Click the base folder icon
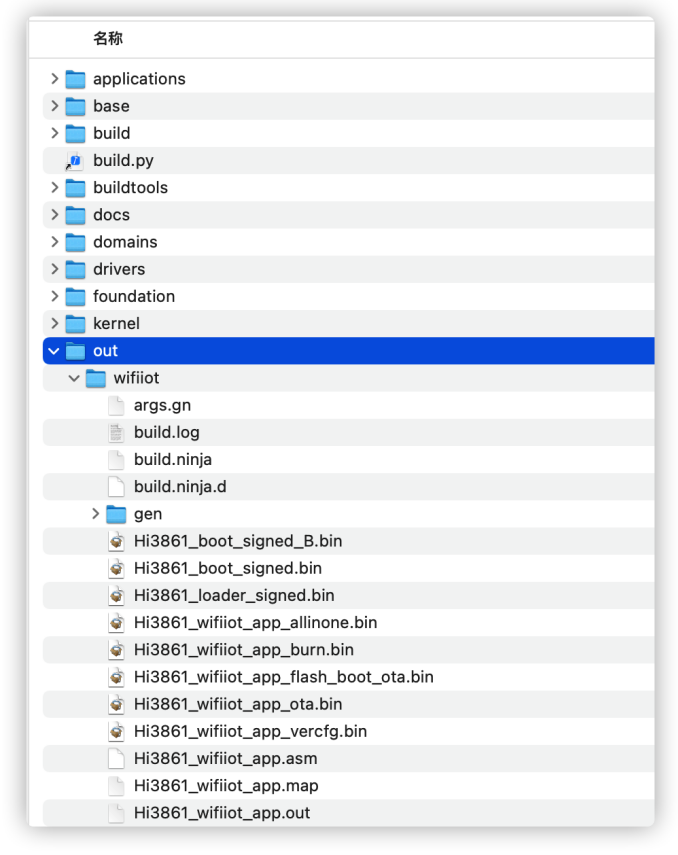This screenshot has width=678, height=855. pos(75,106)
